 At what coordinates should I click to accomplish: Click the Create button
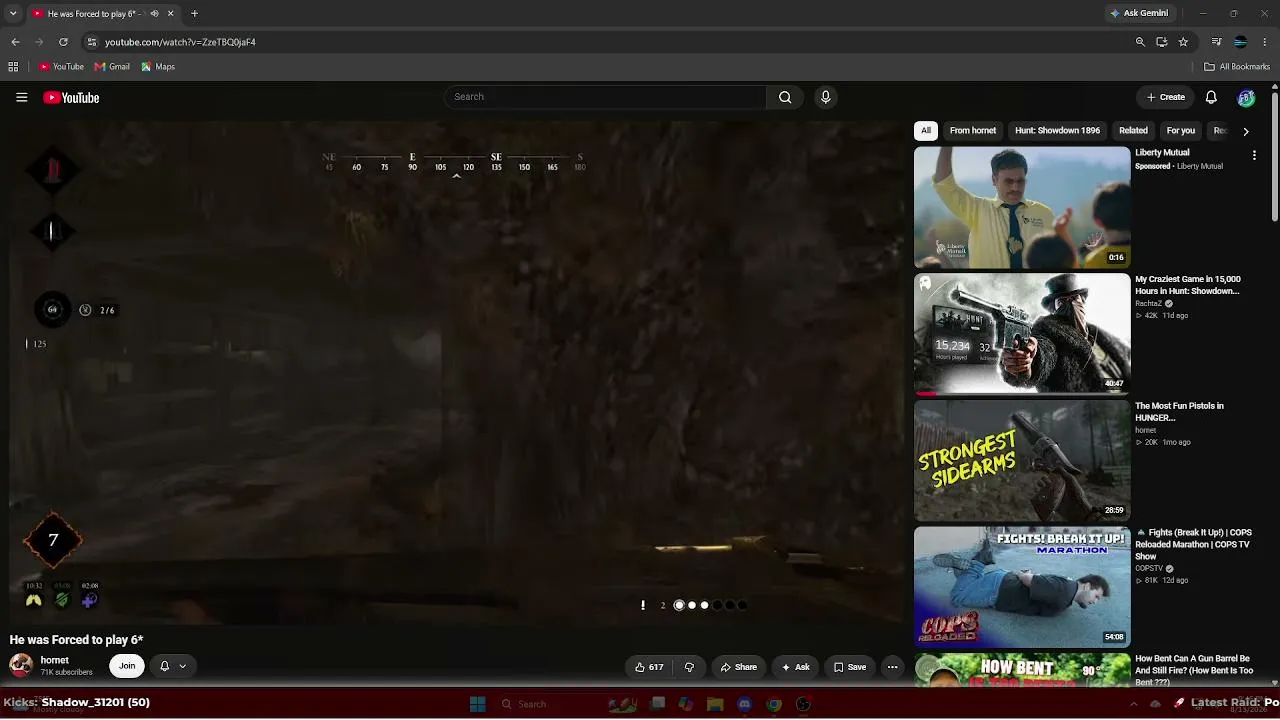[x=1166, y=97]
